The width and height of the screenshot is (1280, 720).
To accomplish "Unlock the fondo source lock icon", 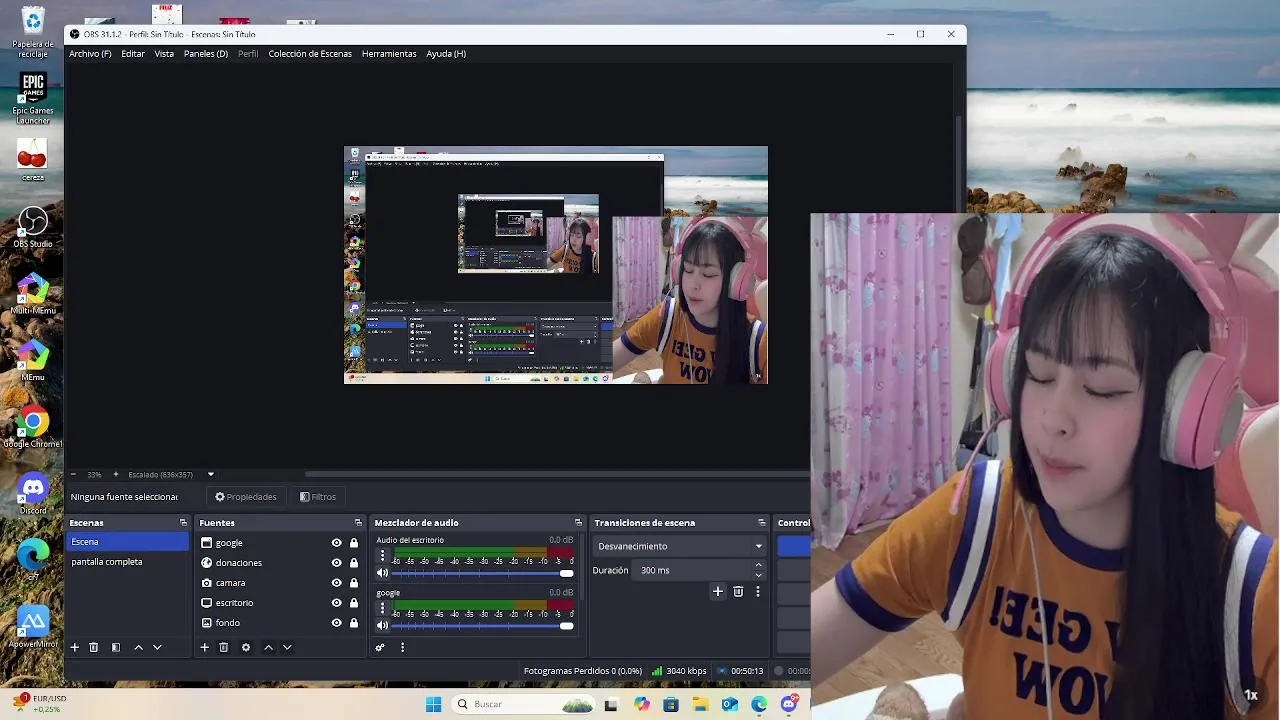I will (354, 622).
